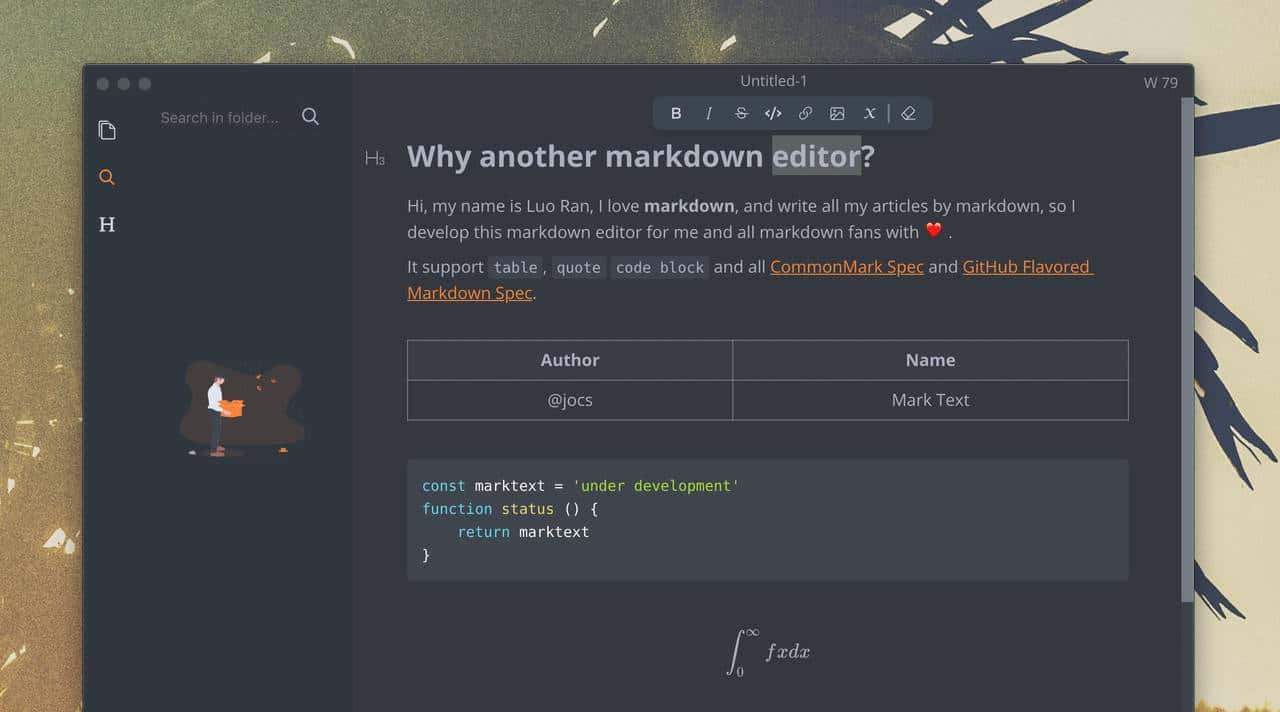Open the GitHub Flavored Markdown Spec link

point(1026,267)
